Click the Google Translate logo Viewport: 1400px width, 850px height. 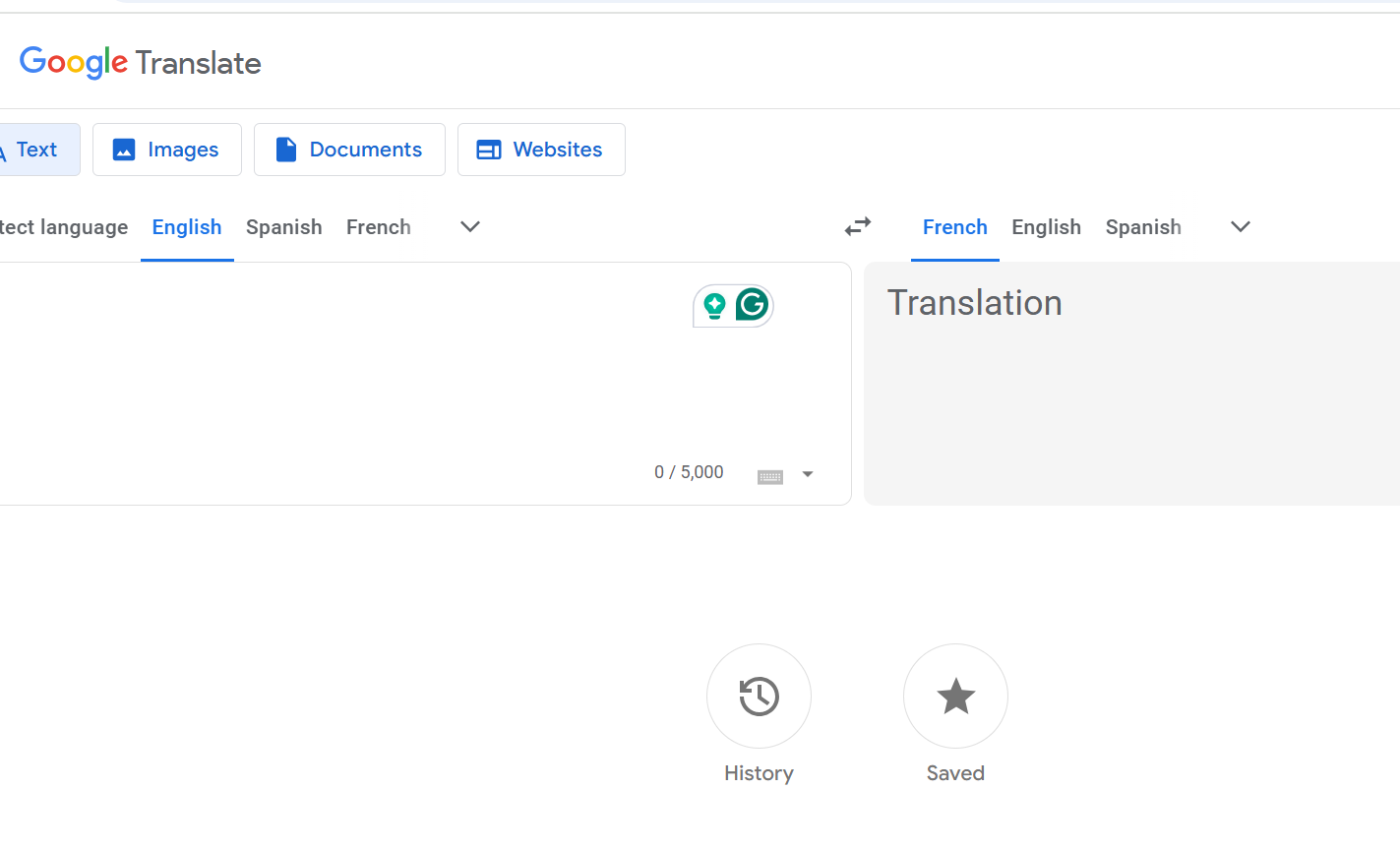[x=141, y=63]
